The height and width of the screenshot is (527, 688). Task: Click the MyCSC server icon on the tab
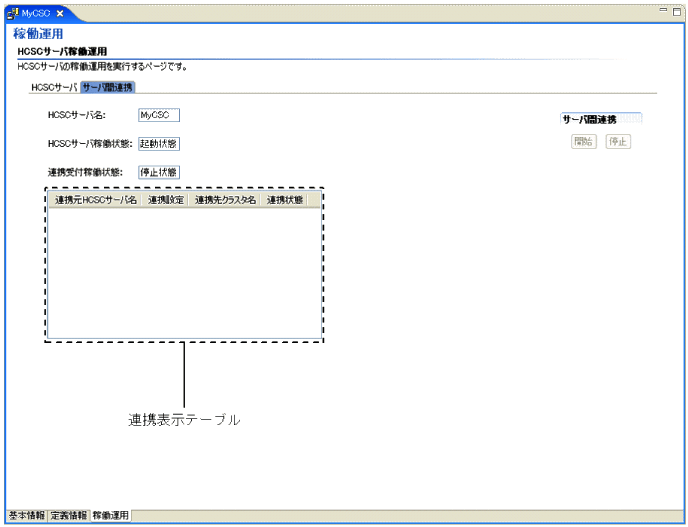13,13
